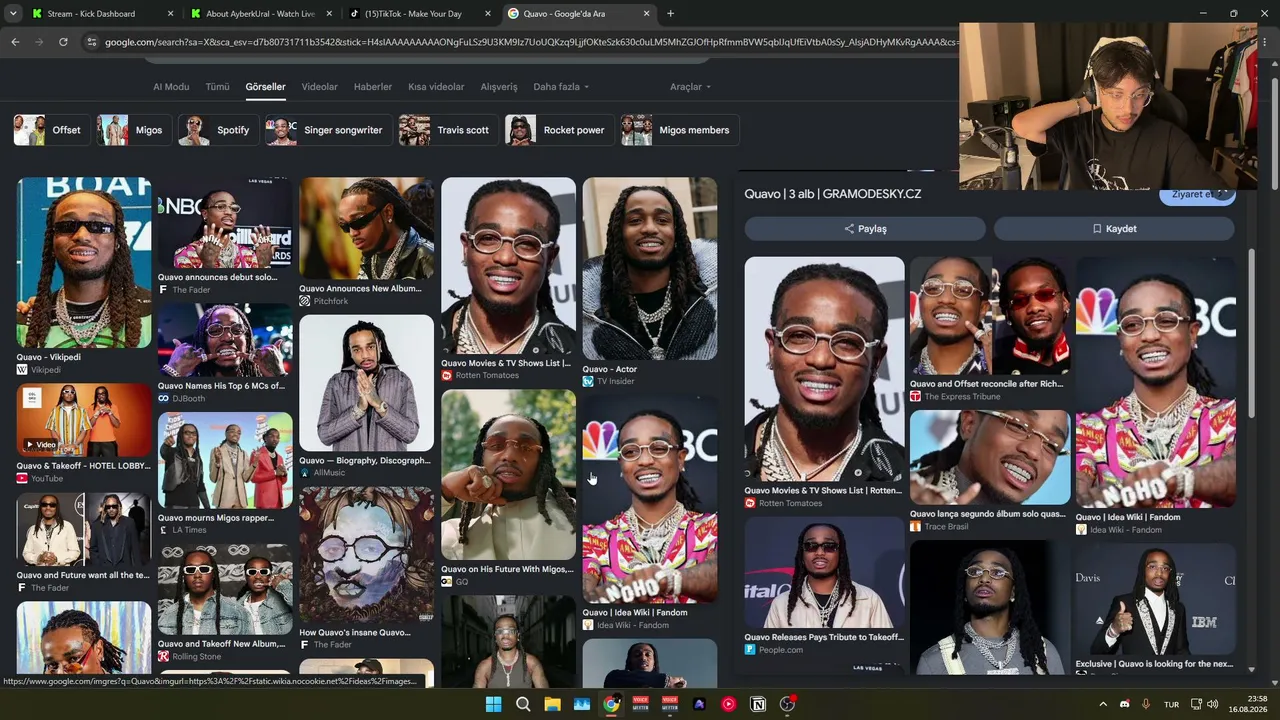Switch to About AyberkUral - Watch Live tab
This screenshot has height=720, width=1280.
tap(261, 14)
